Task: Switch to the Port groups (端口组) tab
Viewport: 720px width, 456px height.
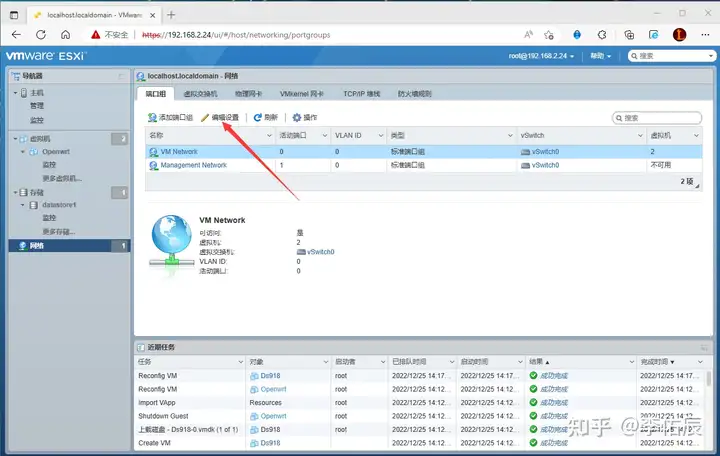Action: [x=156, y=94]
